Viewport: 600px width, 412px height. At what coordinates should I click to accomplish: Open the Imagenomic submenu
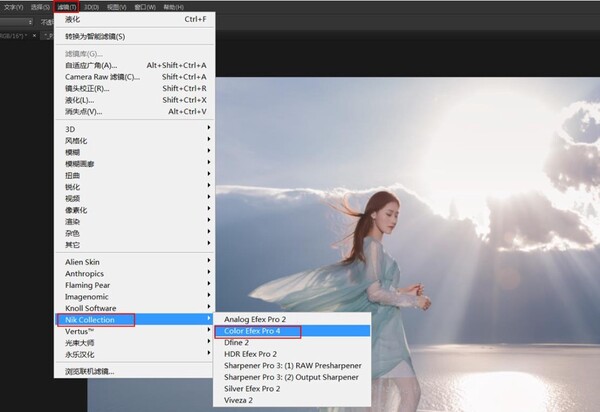coord(135,296)
